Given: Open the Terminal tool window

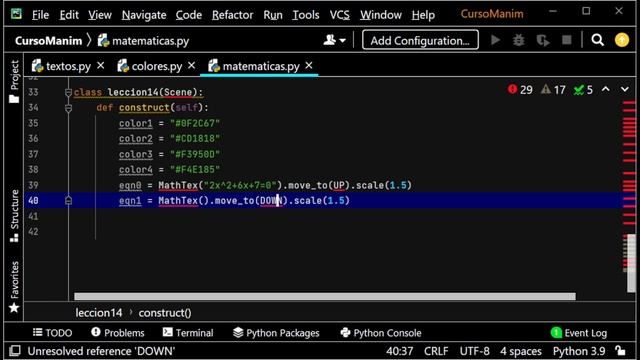Looking at the screenshot, I should (x=188, y=333).
